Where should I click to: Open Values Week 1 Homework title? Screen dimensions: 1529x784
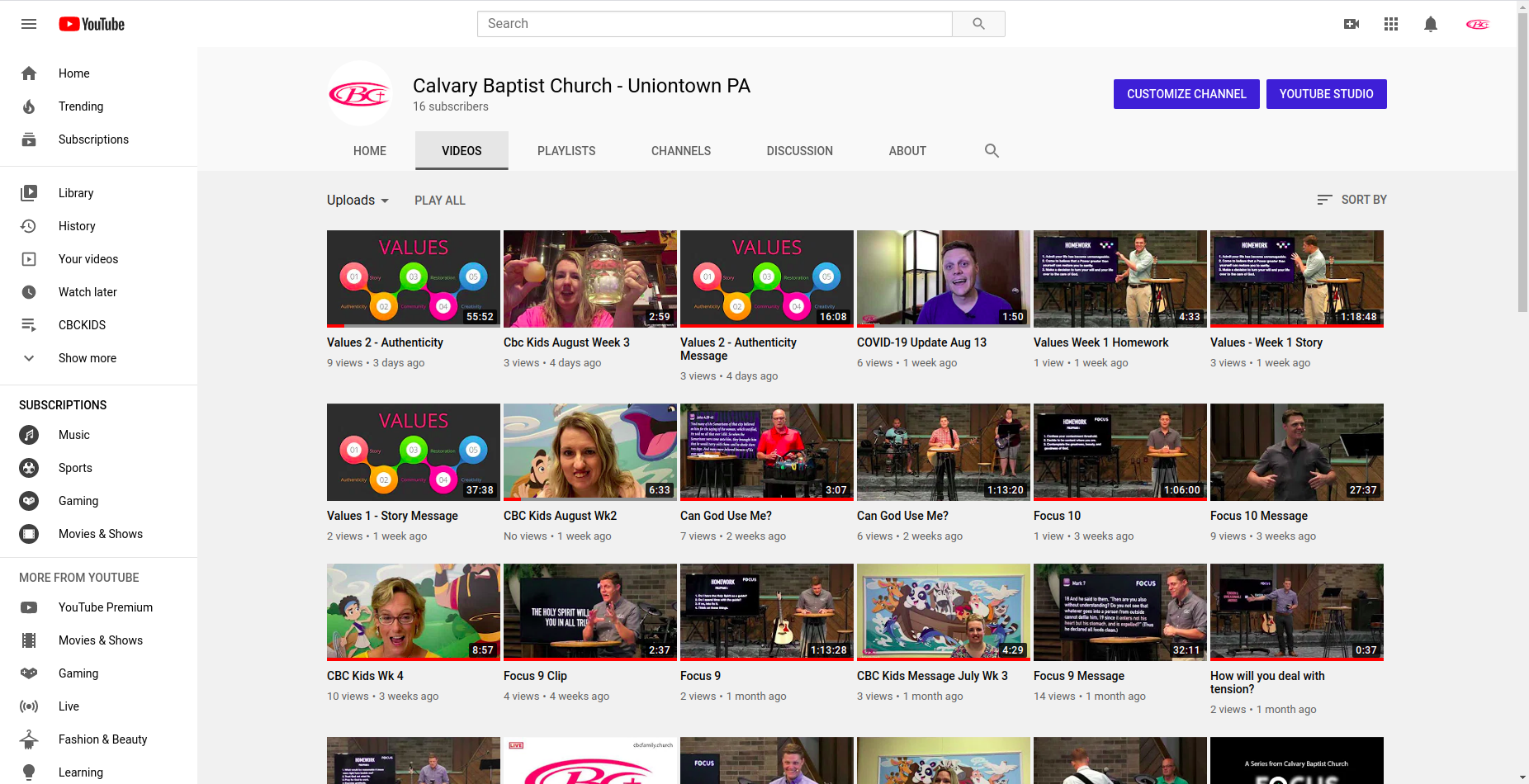click(1101, 342)
